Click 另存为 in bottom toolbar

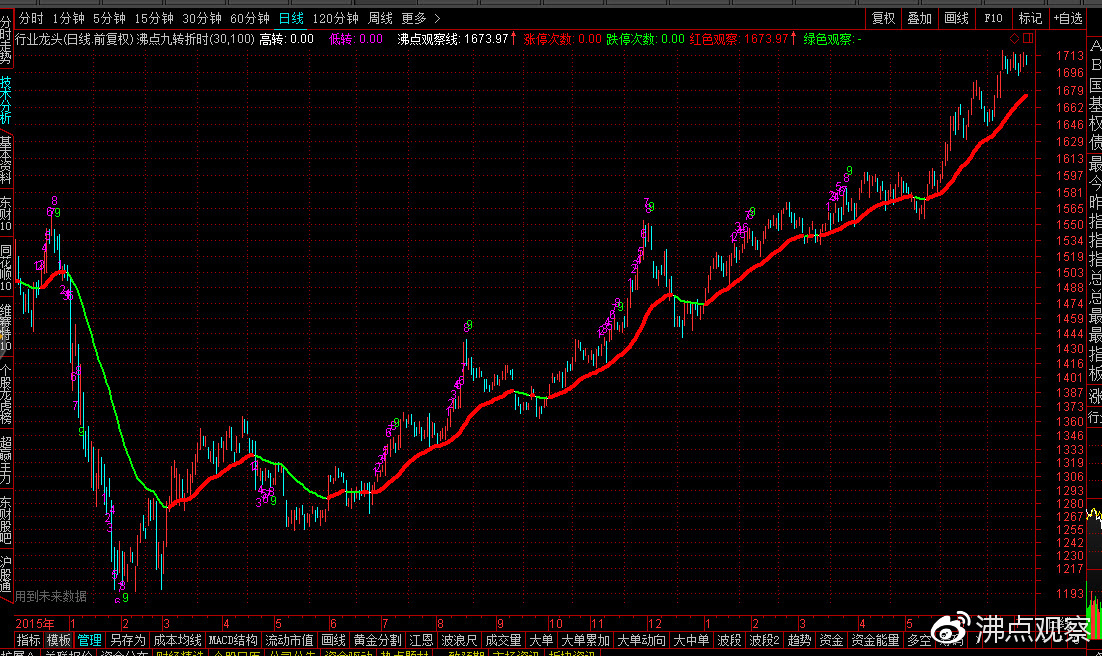tap(127, 641)
